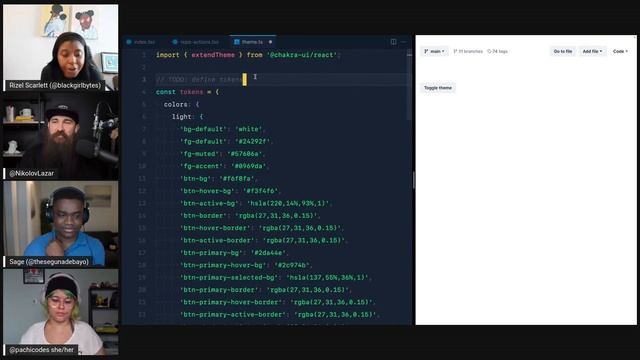Click the unsaved dot on theme.ts tab
The width and height of the screenshot is (640, 360).
[x=270, y=42]
